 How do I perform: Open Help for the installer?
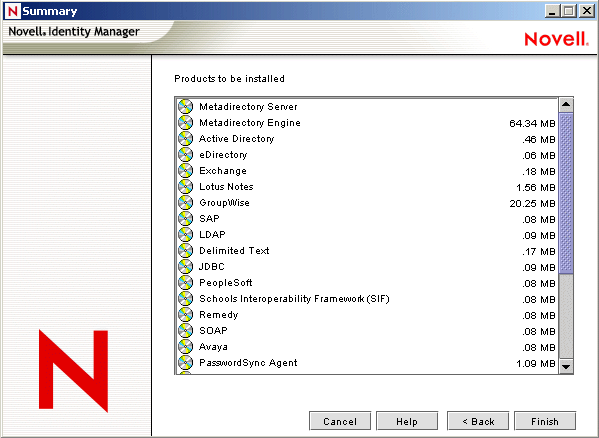pos(407,421)
